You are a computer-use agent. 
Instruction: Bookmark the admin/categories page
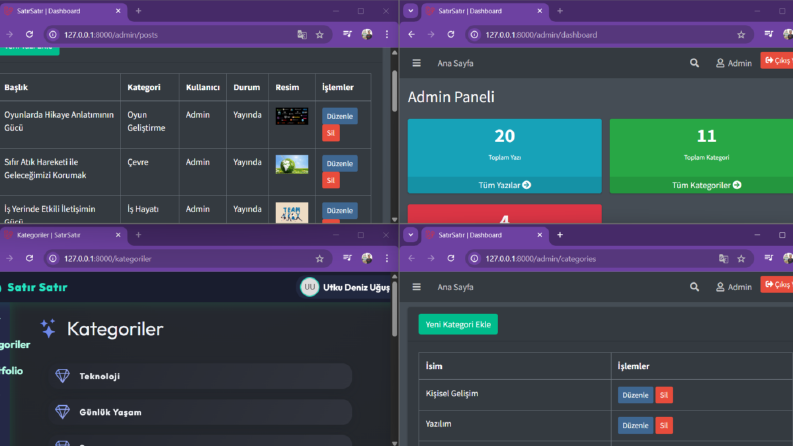tap(741, 258)
